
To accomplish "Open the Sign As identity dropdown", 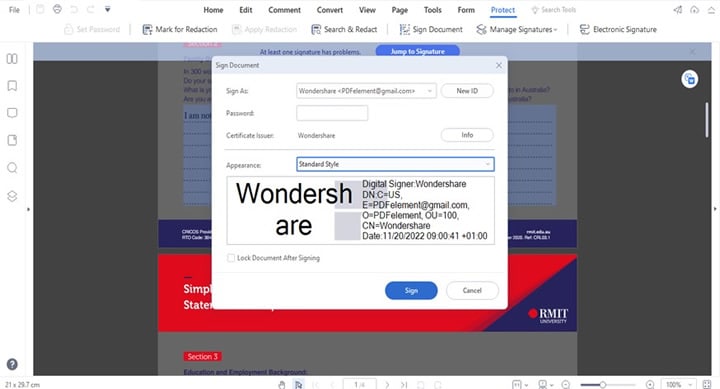I will (x=366, y=91).
